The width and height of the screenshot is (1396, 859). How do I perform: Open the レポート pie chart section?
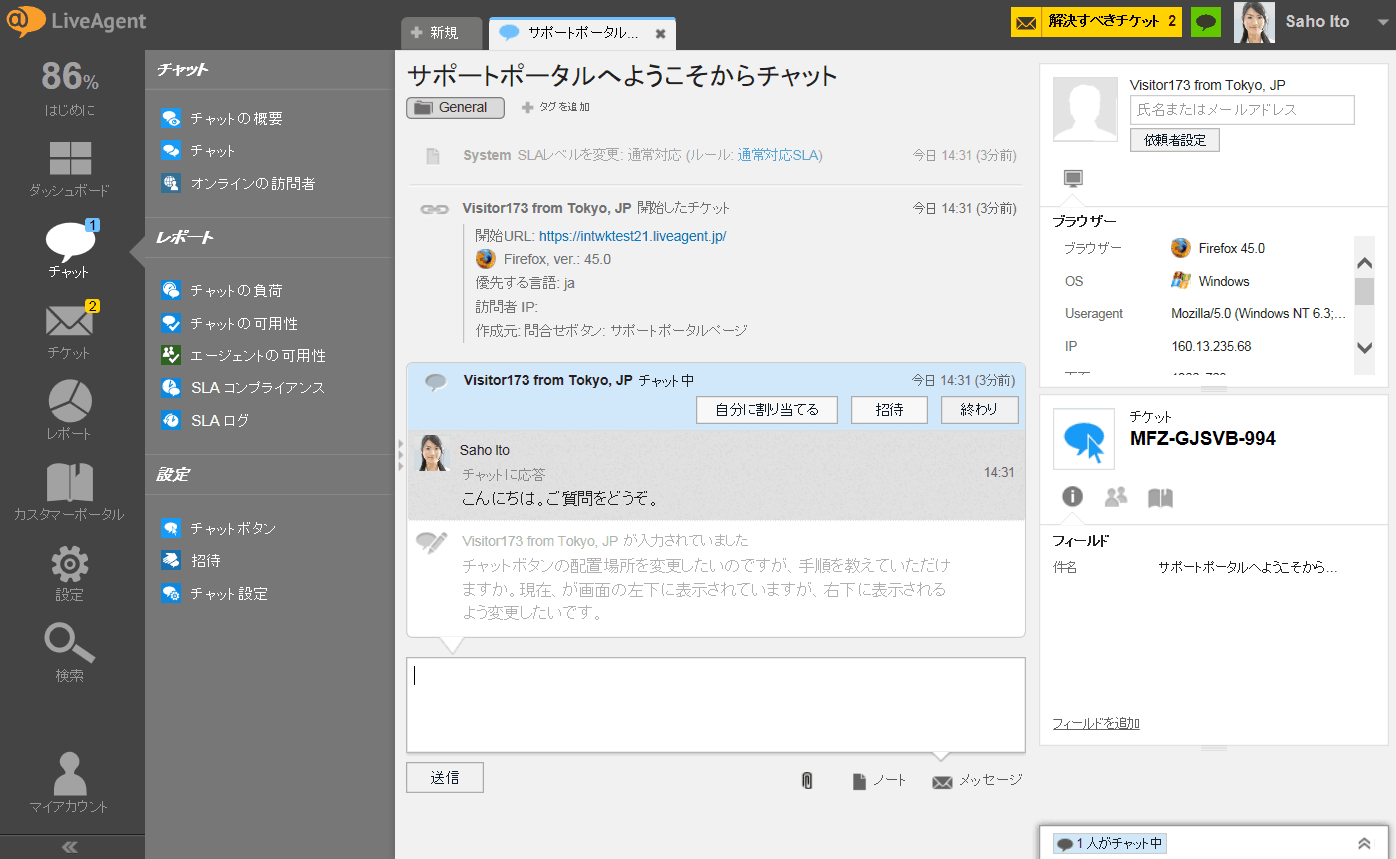[x=69, y=411]
